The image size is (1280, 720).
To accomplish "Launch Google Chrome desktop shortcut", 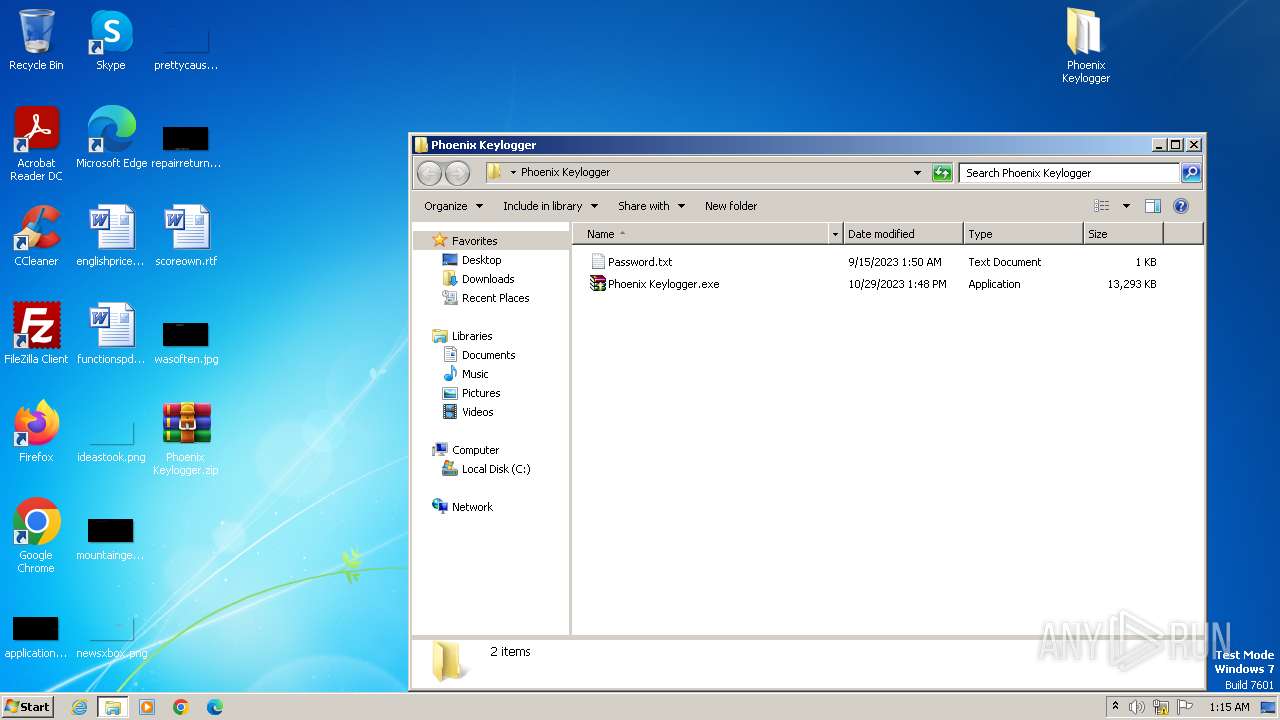I will [x=36, y=535].
